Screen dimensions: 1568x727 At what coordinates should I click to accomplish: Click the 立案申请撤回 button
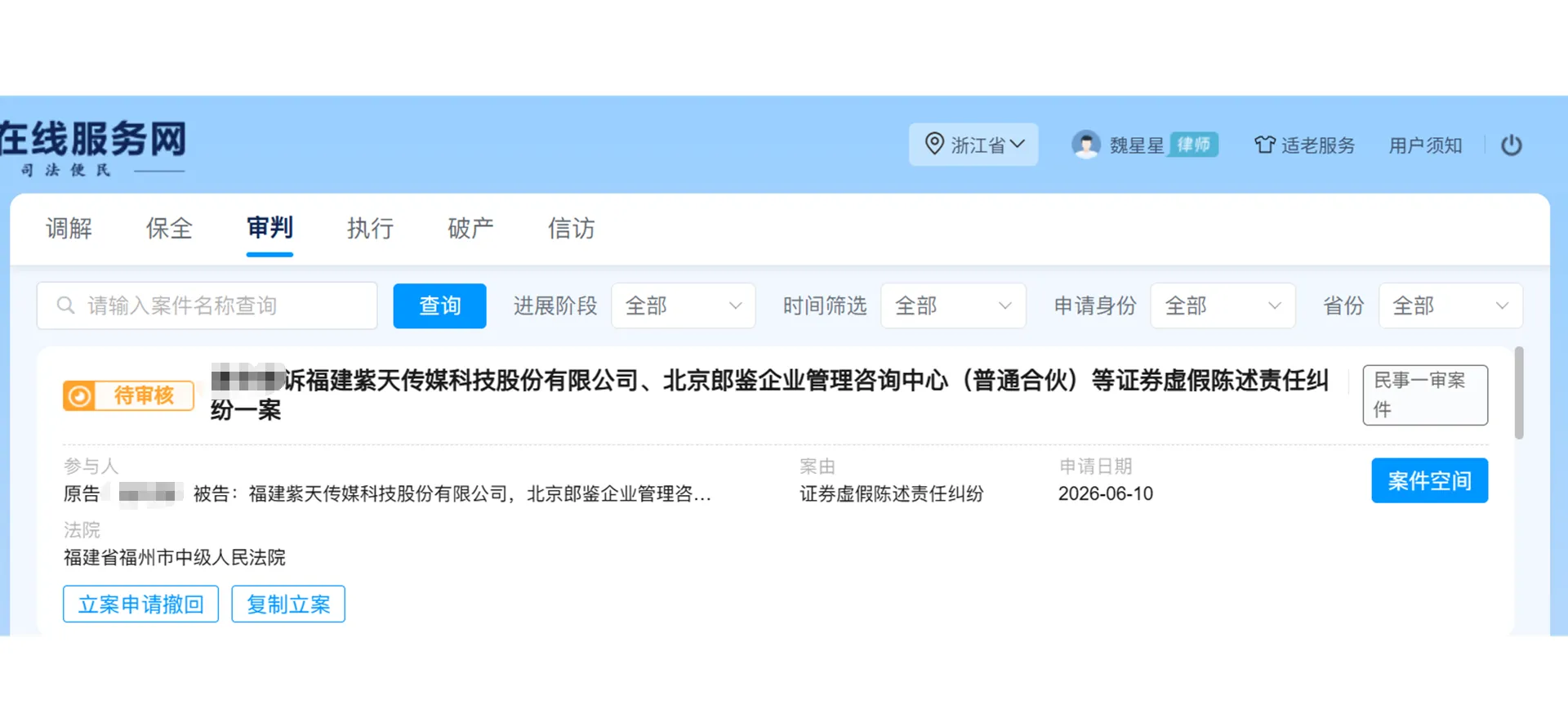(x=140, y=604)
